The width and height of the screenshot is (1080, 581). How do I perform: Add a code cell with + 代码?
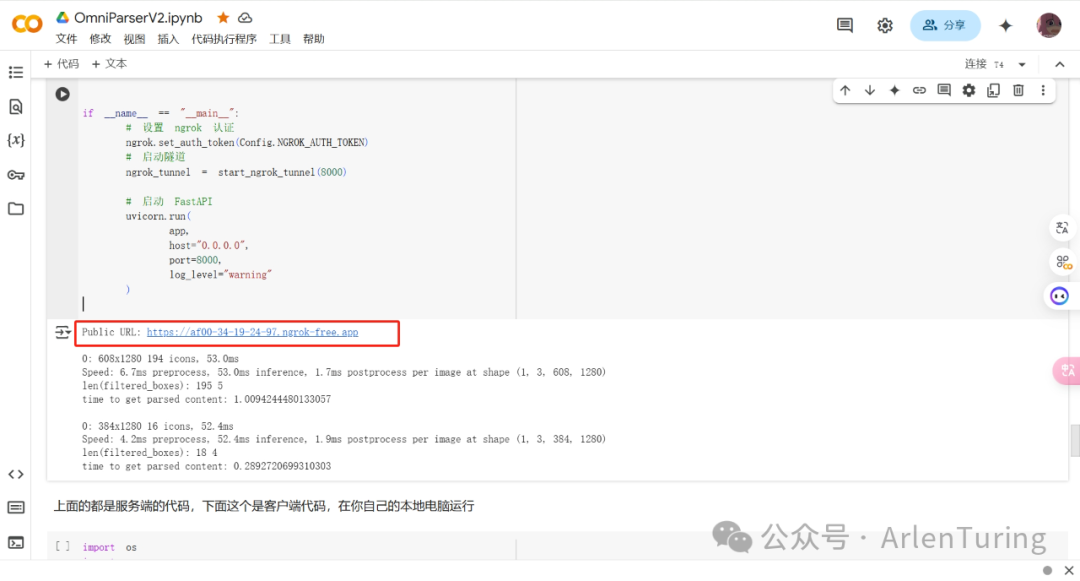61,64
